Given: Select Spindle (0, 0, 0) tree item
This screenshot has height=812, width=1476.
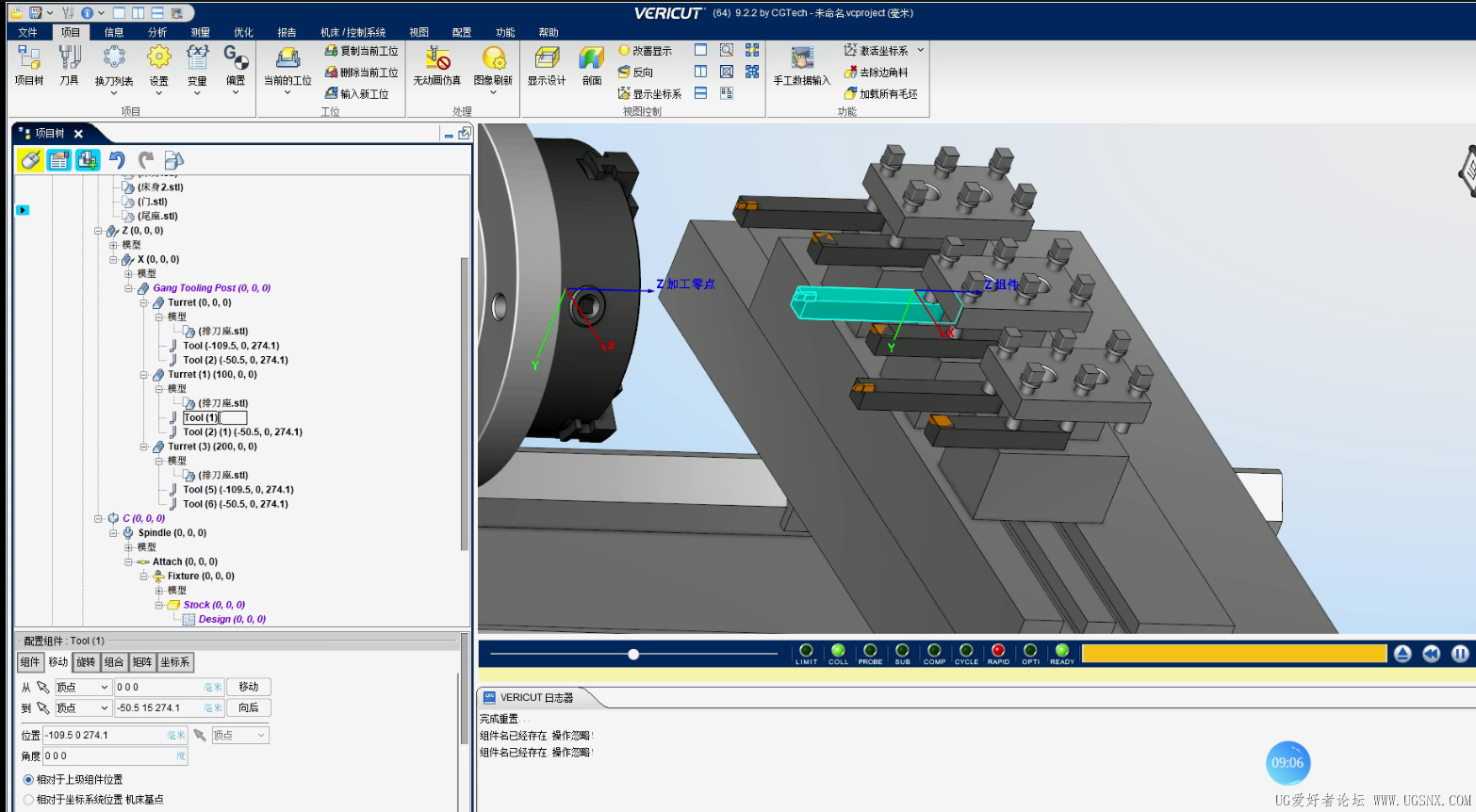Looking at the screenshot, I should (x=172, y=533).
